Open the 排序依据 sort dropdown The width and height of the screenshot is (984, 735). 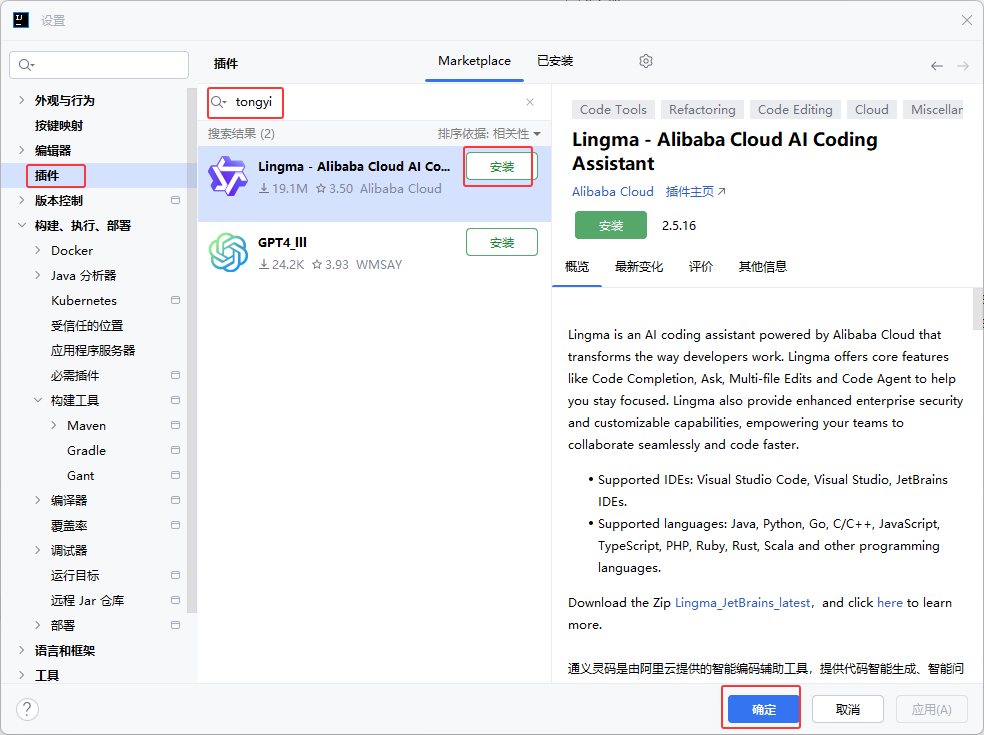(x=488, y=134)
